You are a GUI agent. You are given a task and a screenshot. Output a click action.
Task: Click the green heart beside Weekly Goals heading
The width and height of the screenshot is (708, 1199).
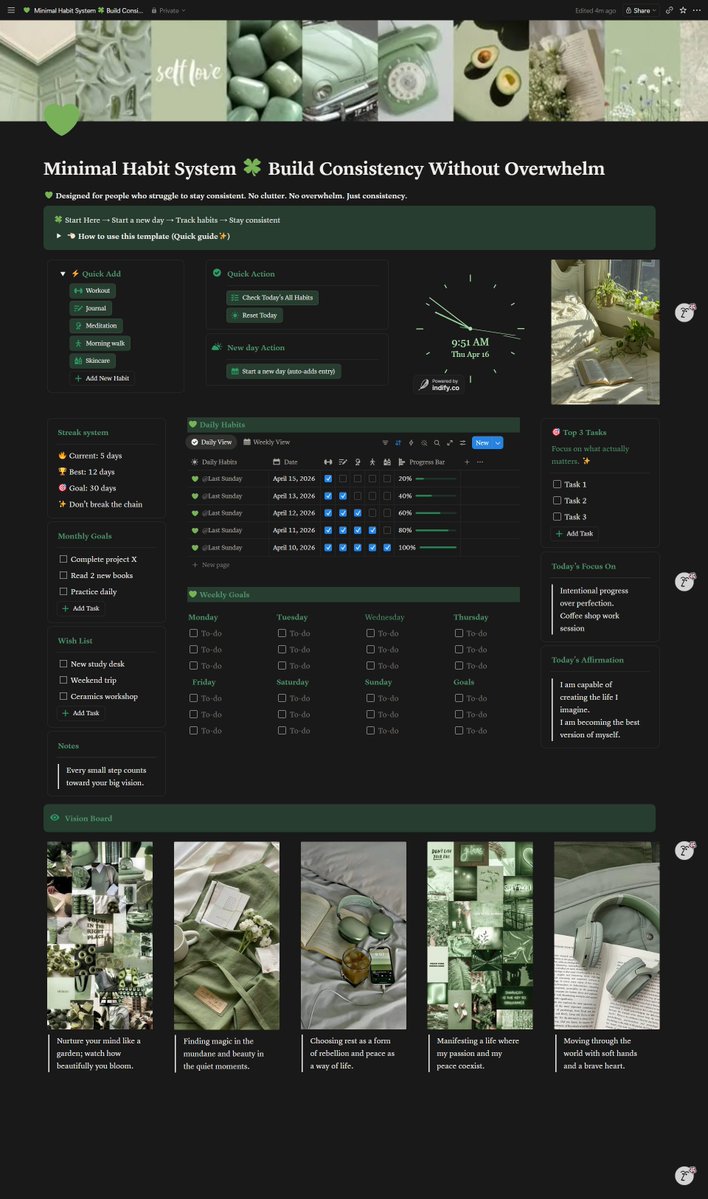click(193, 594)
